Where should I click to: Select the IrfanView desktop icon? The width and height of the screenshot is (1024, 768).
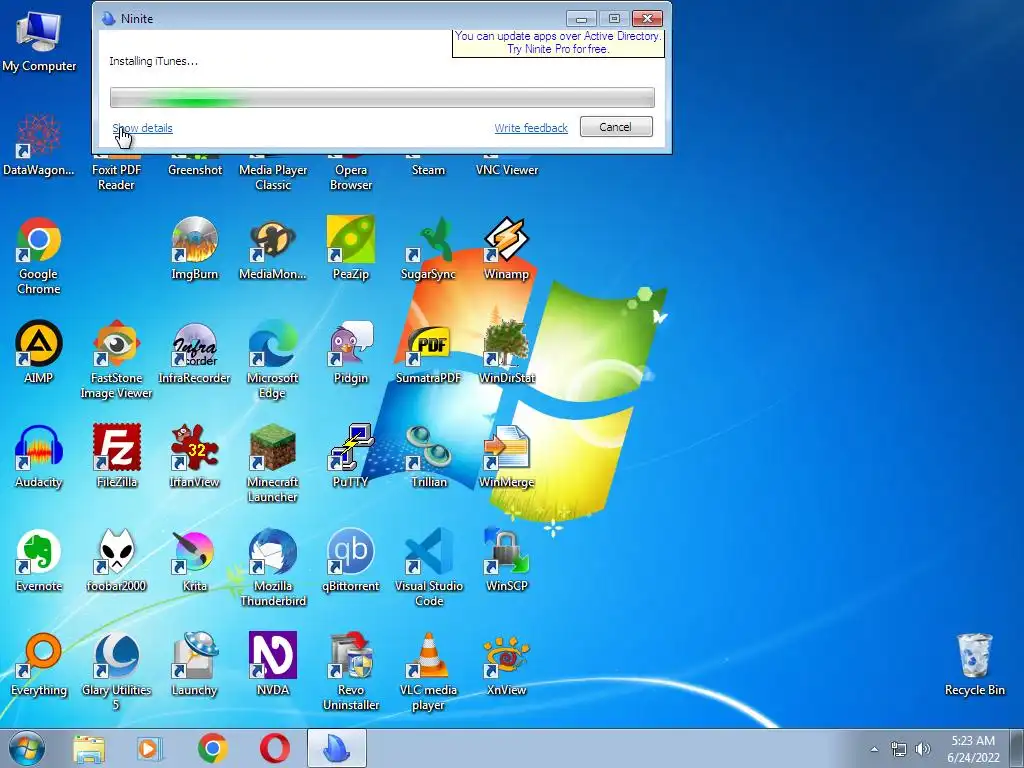click(x=195, y=456)
